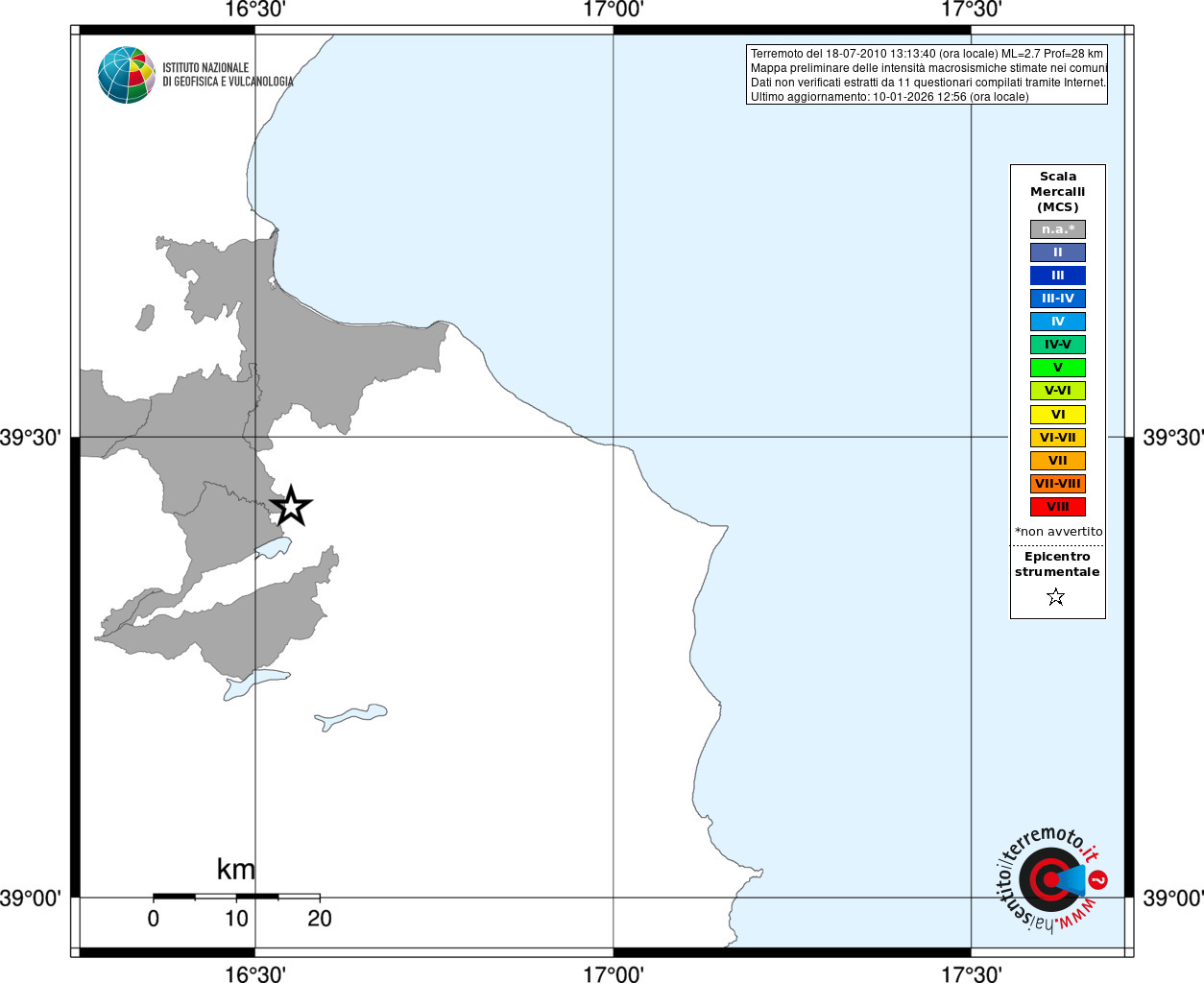The image size is (1204, 983).
Task: Click the Epicentro strumentale label
Action: 1057,564
